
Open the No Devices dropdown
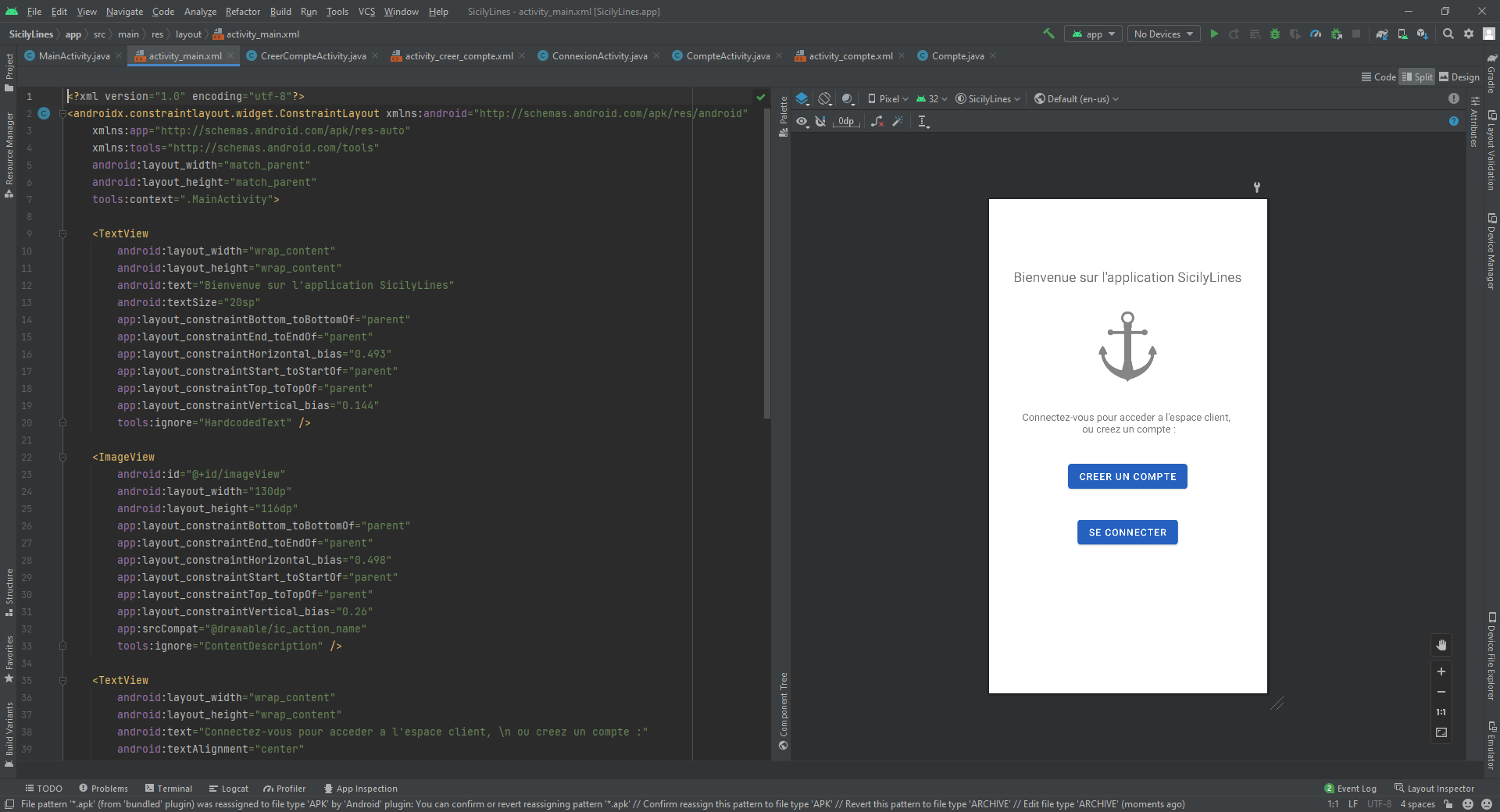pyautogui.click(x=1163, y=34)
